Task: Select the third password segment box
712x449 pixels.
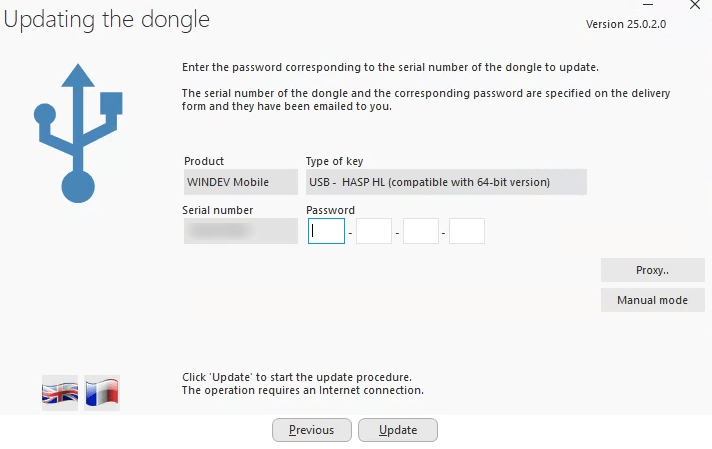Action: coord(420,231)
